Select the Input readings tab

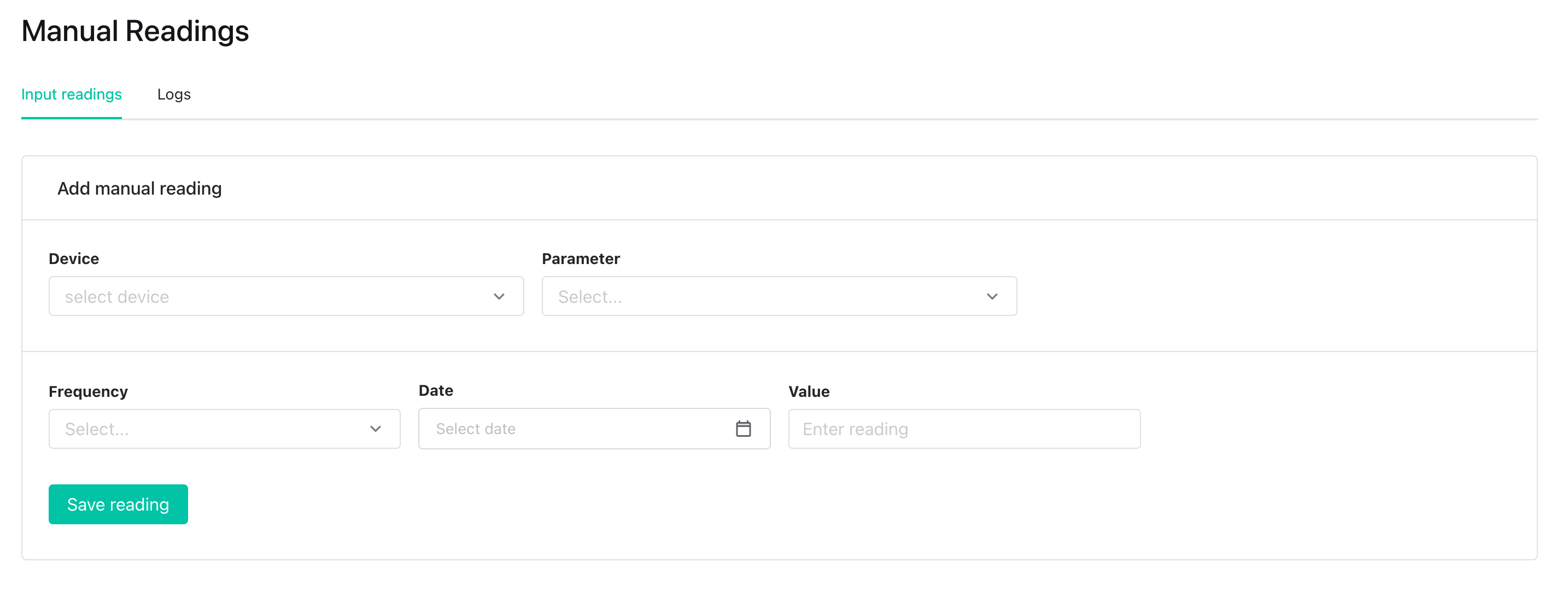coord(71,94)
